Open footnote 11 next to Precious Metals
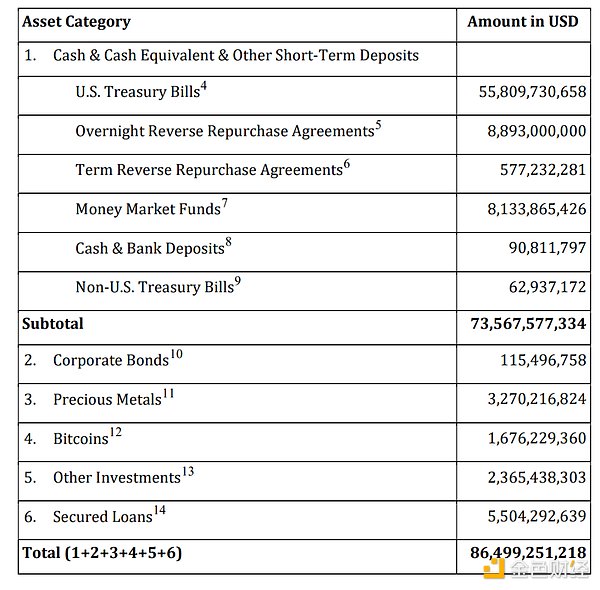The image size is (600, 590). 168,394
